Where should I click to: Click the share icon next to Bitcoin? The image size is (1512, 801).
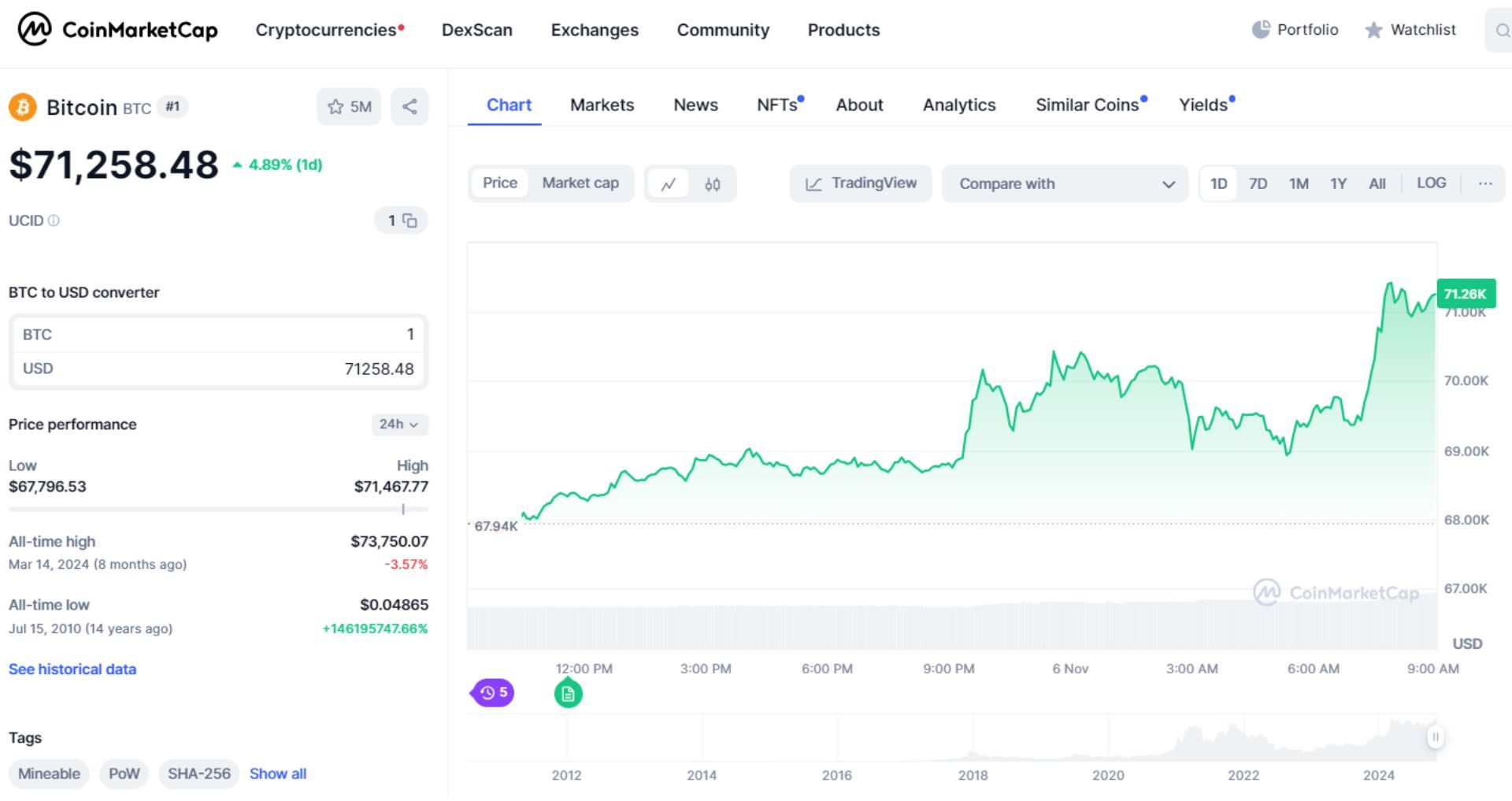[409, 106]
